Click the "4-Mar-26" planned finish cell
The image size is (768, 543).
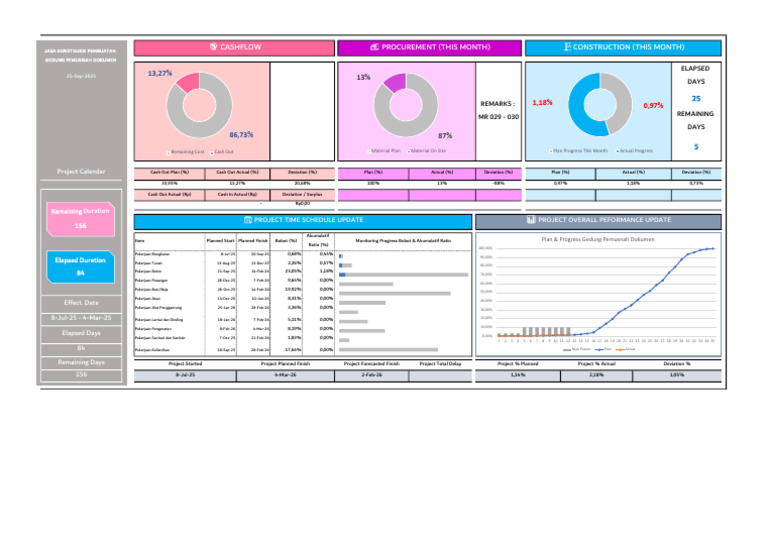point(285,375)
